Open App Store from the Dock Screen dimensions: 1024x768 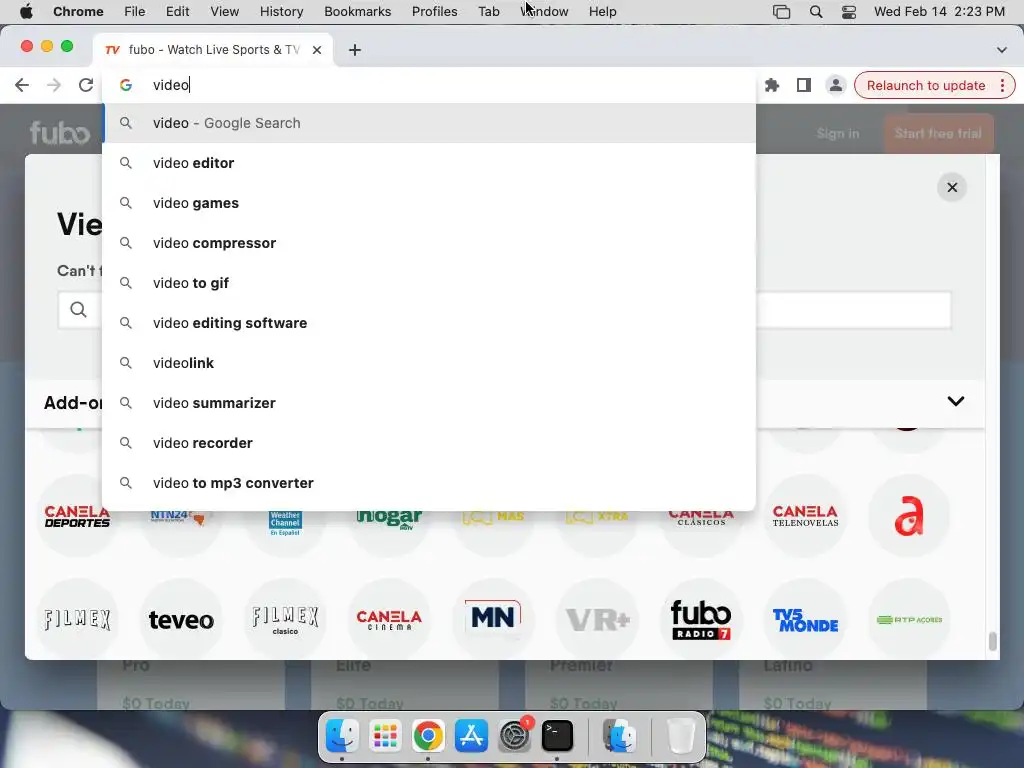tap(472, 736)
